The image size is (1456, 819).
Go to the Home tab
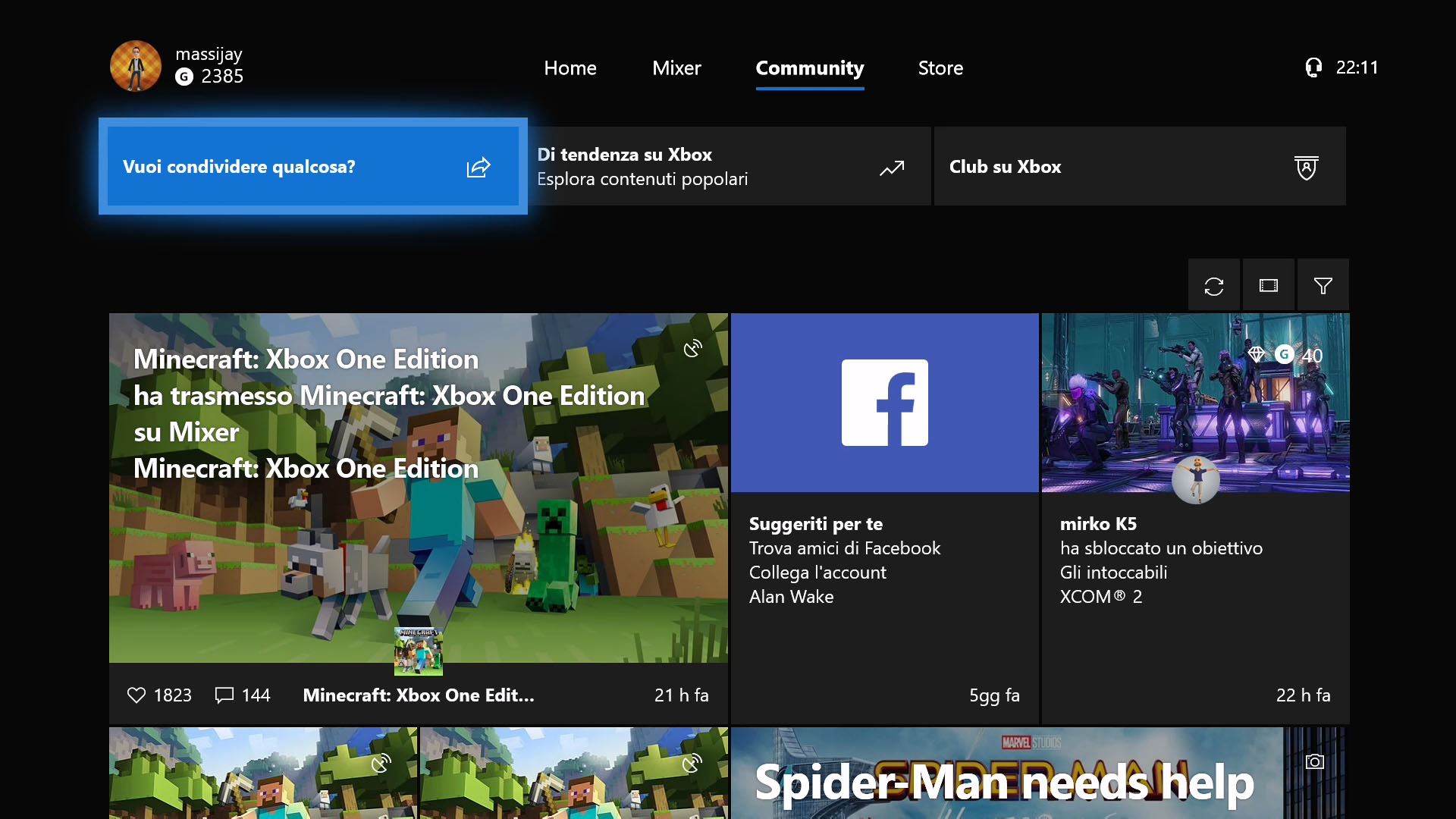[570, 68]
